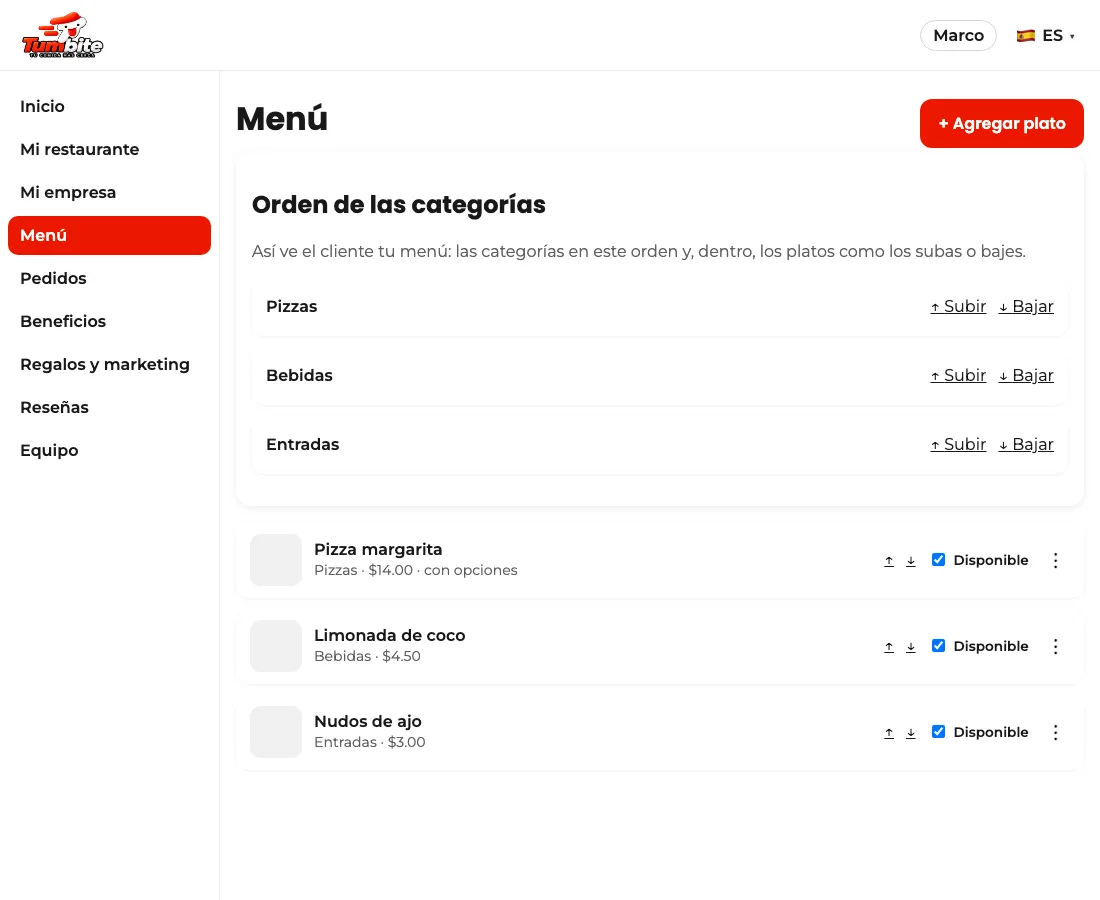Click Limonada de coco image placeholder
Screen dimensions: 1100x900
tap(276, 646)
